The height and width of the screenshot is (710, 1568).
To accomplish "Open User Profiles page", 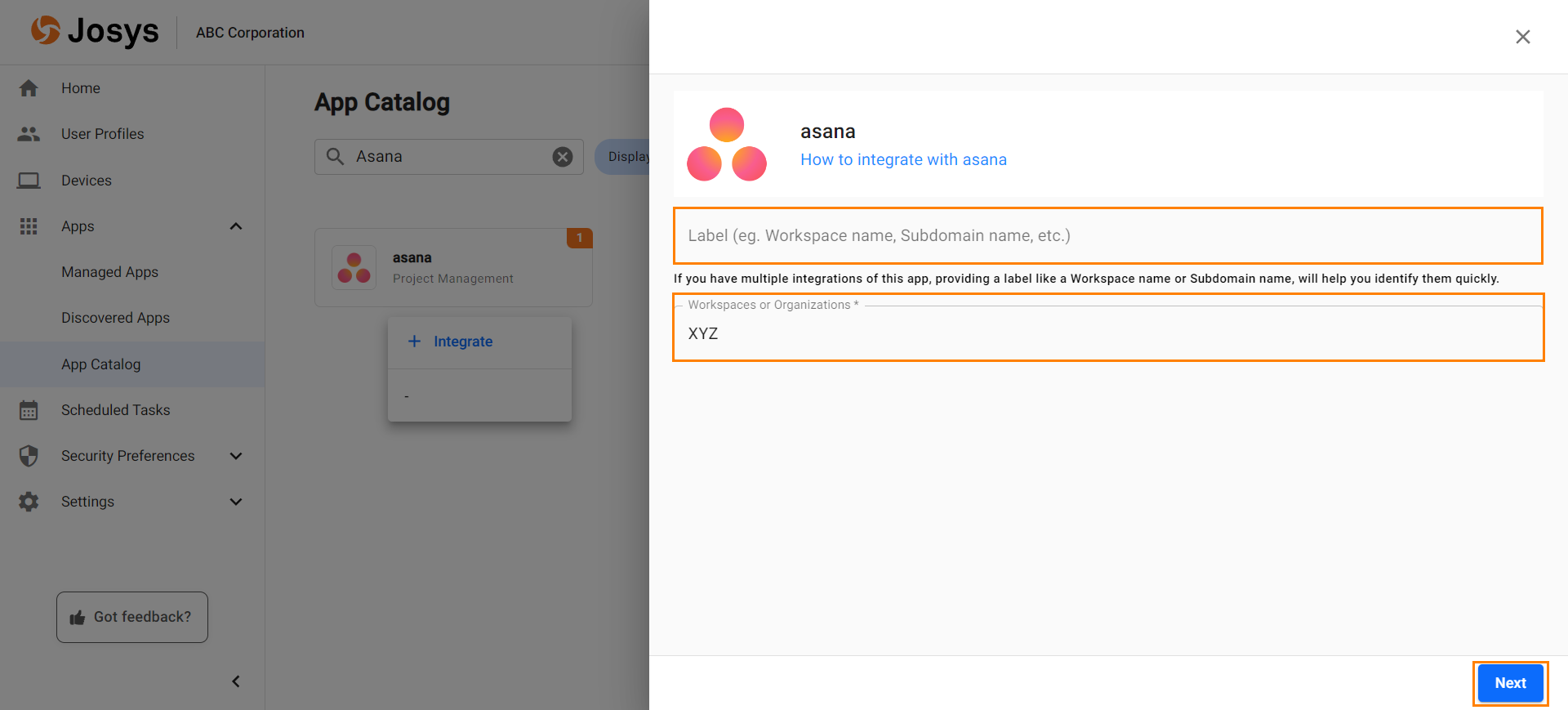I will click(x=103, y=134).
